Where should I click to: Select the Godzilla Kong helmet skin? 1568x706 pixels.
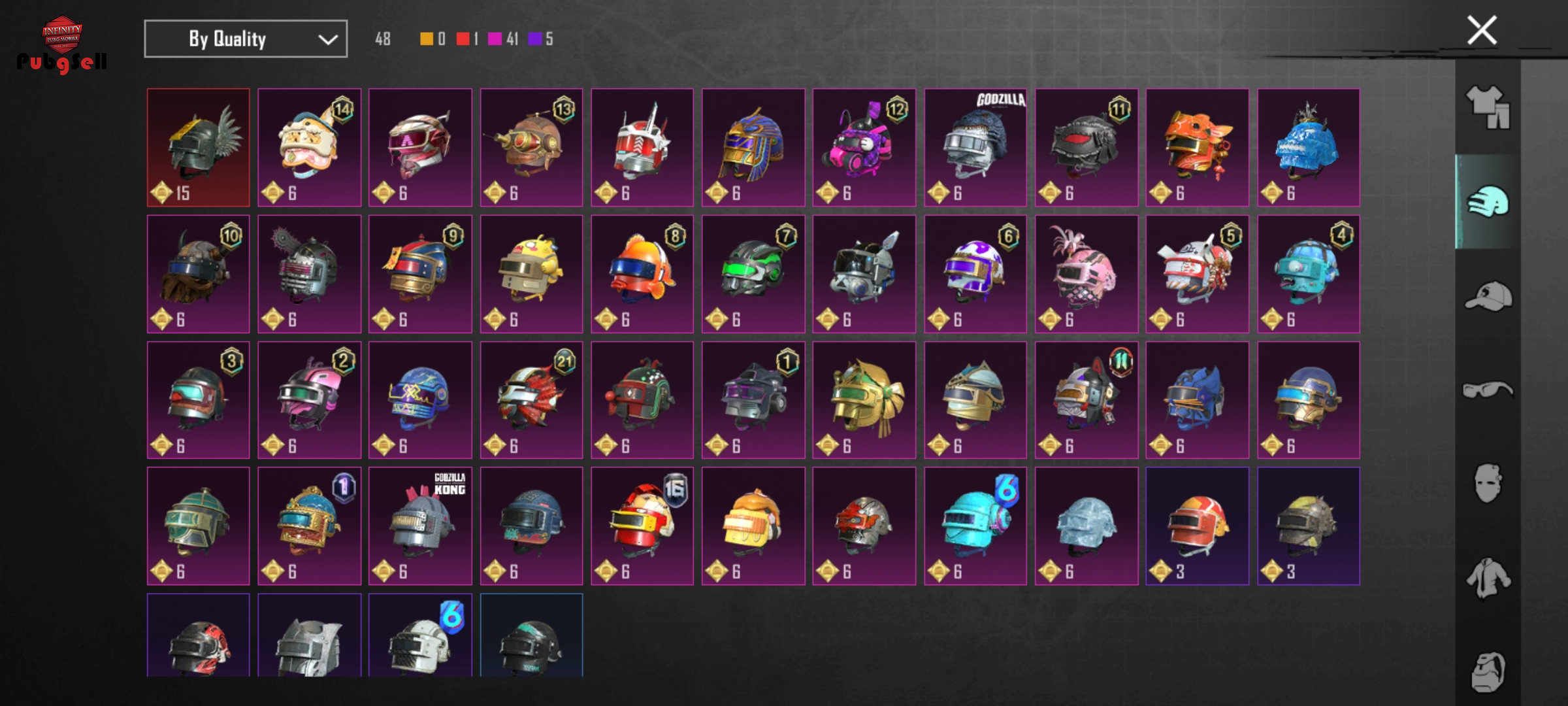tap(420, 526)
